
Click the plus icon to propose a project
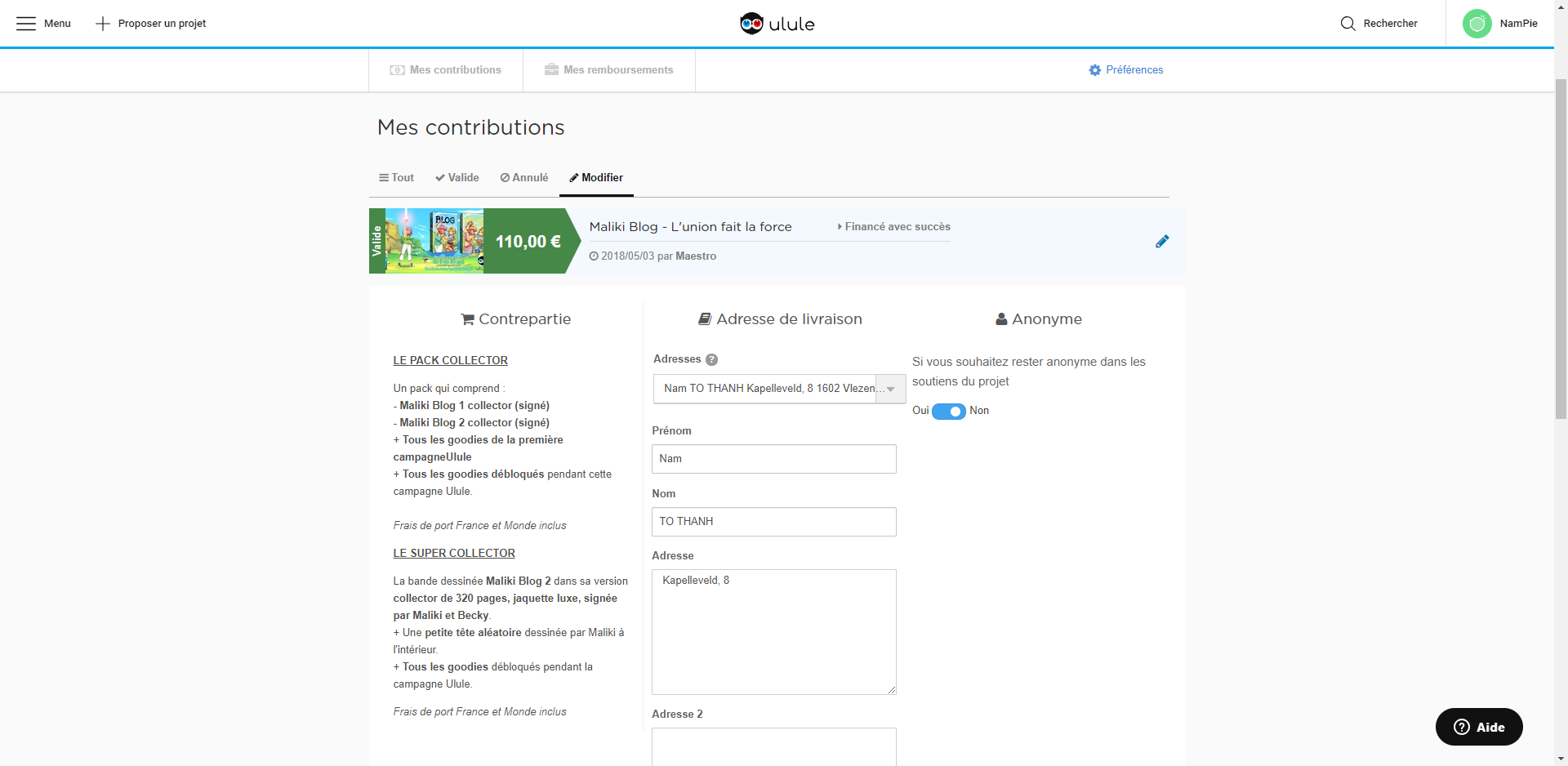coord(103,24)
